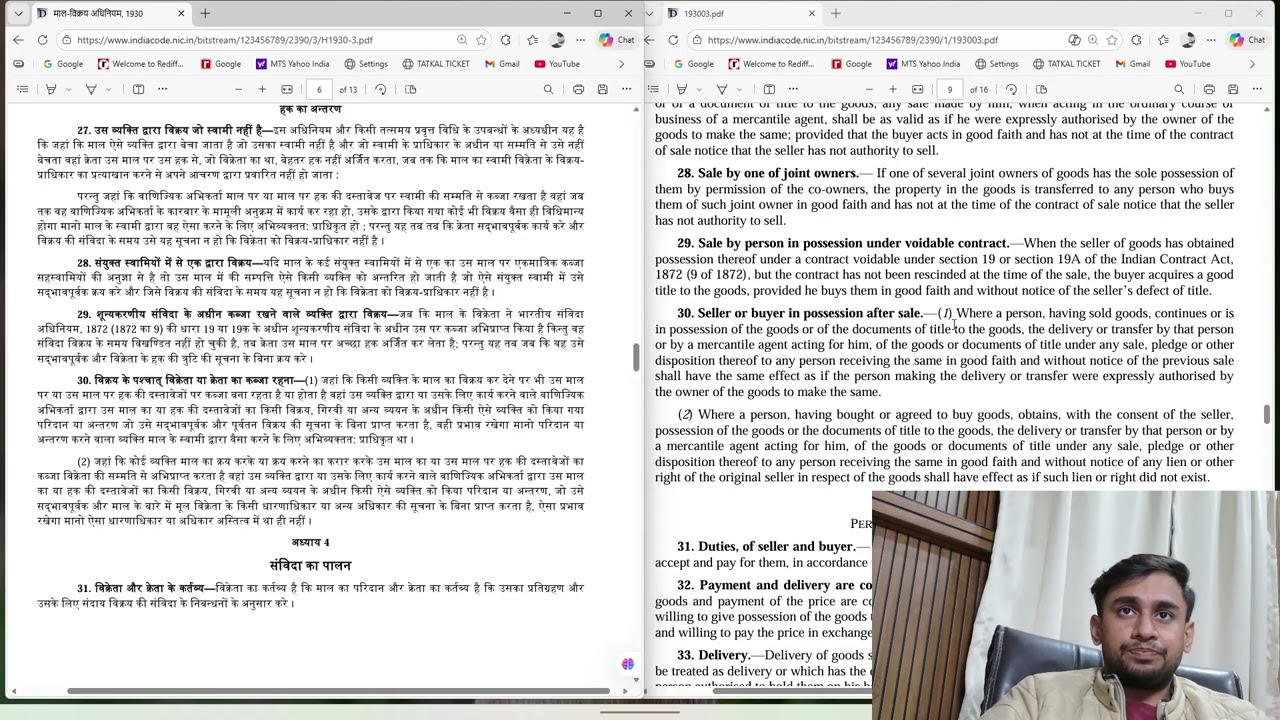Open tab actions menu in left window
Viewport: 1280px width, 720px height.
click(x=18, y=13)
